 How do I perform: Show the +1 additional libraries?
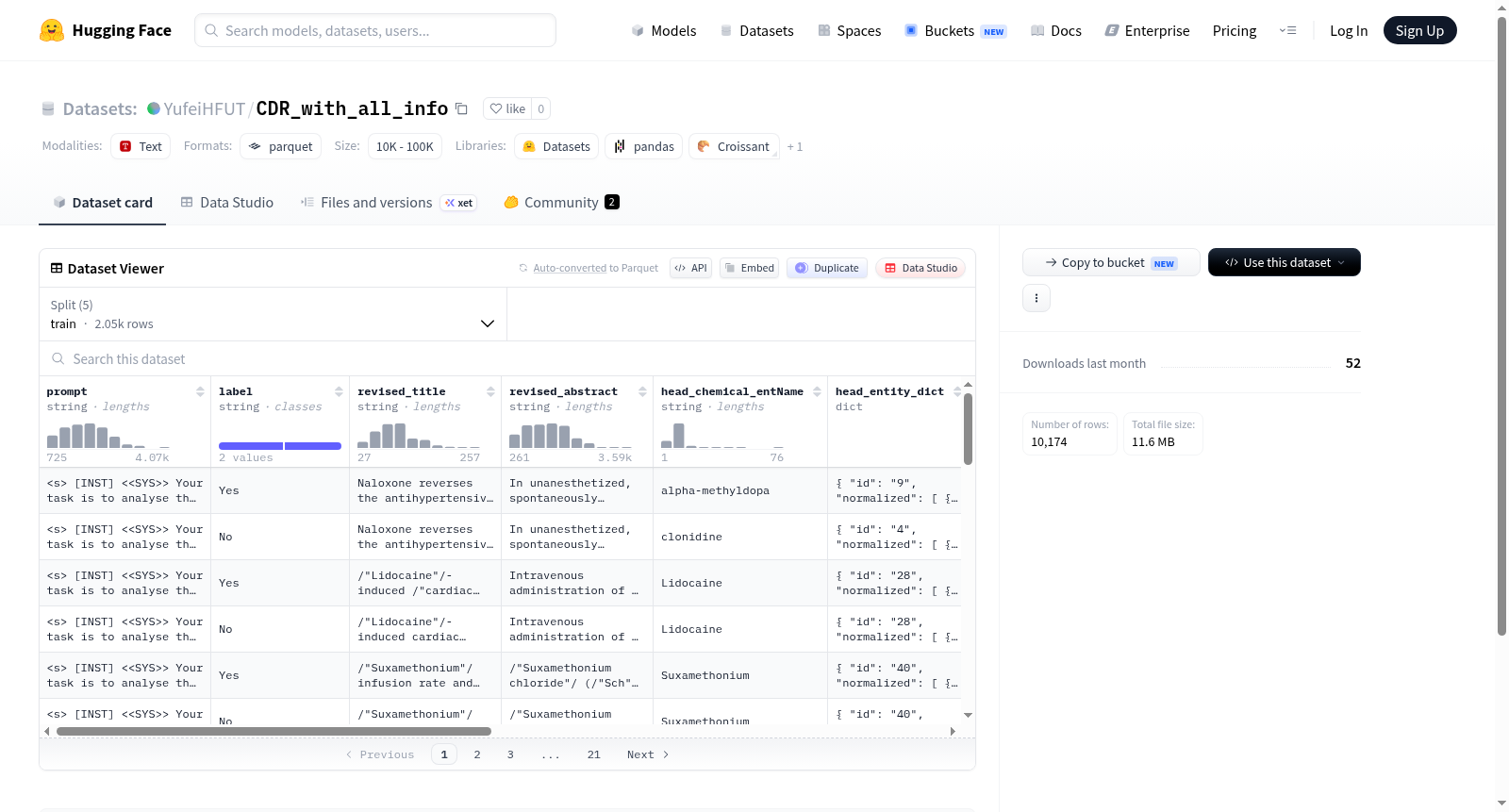(x=795, y=146)
